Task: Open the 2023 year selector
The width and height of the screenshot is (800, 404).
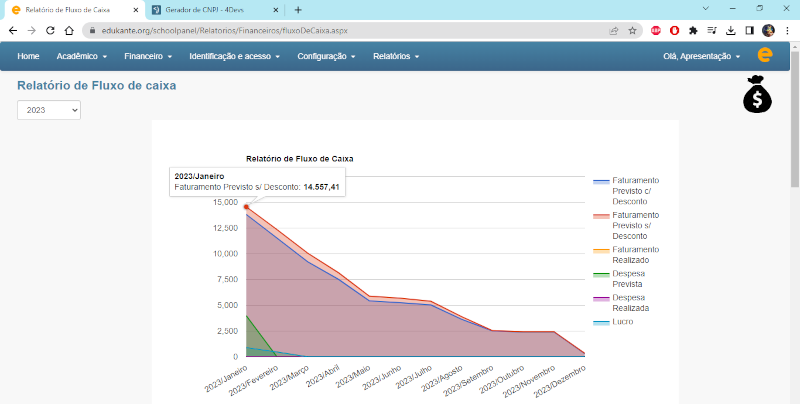Action: pos(49,110)
